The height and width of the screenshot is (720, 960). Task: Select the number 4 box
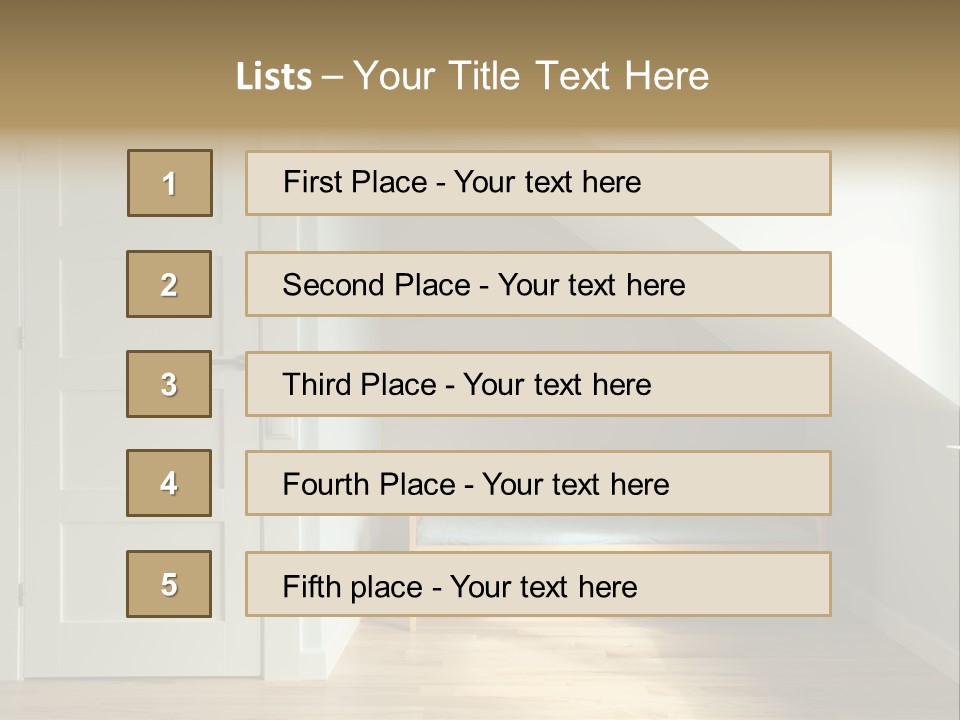[169, 484]
